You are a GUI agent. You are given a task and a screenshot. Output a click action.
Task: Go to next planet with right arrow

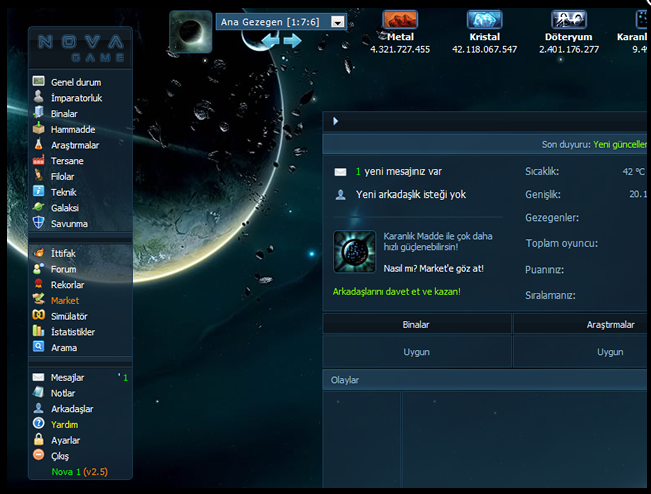coord(292,41)
